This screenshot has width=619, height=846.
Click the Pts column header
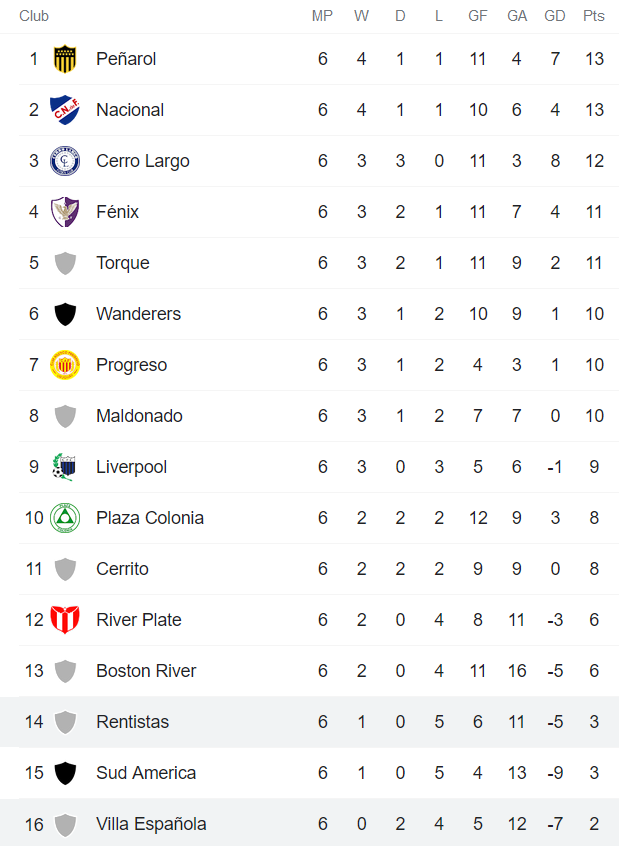coord(594,16)
